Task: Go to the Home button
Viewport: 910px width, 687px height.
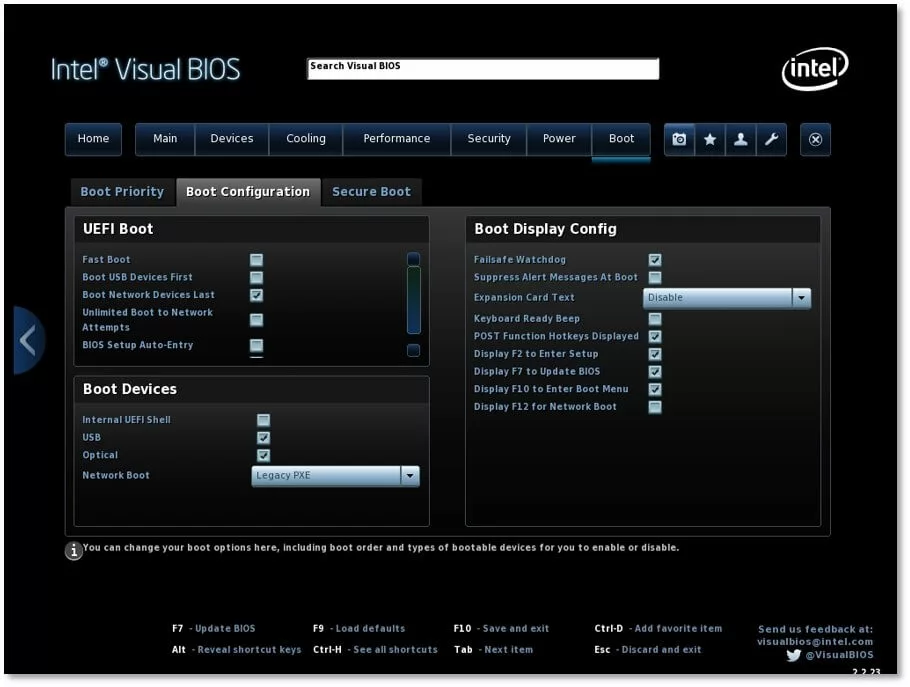Action: 93,139
